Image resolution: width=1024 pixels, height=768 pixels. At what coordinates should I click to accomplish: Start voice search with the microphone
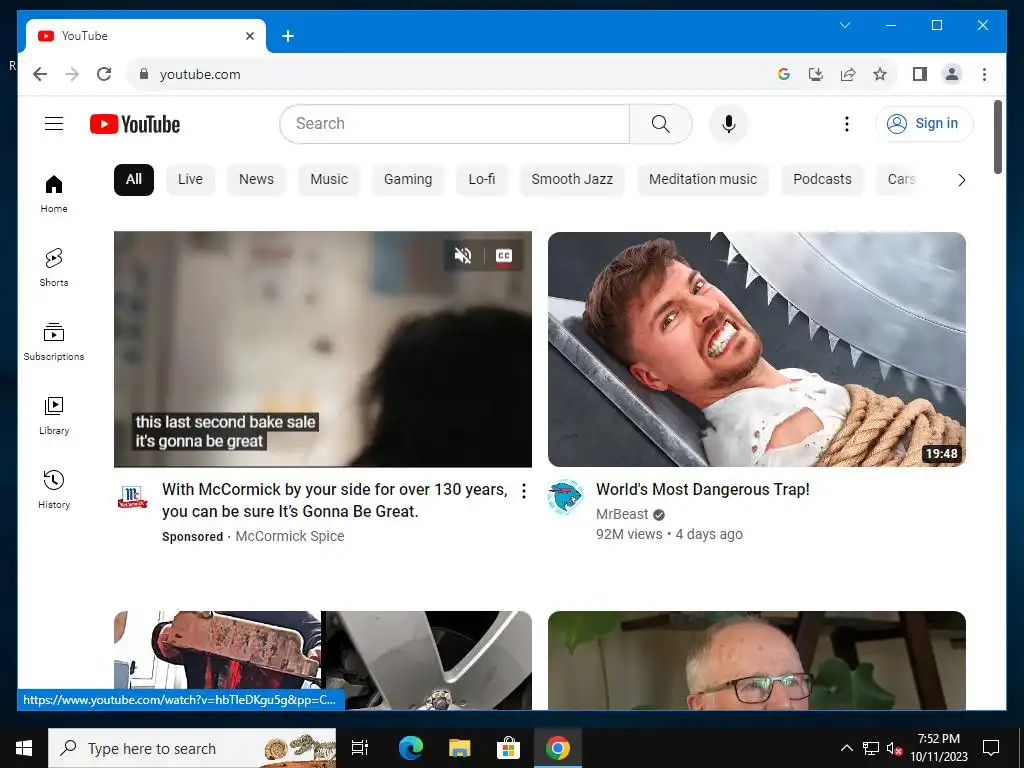pos(729,124)
